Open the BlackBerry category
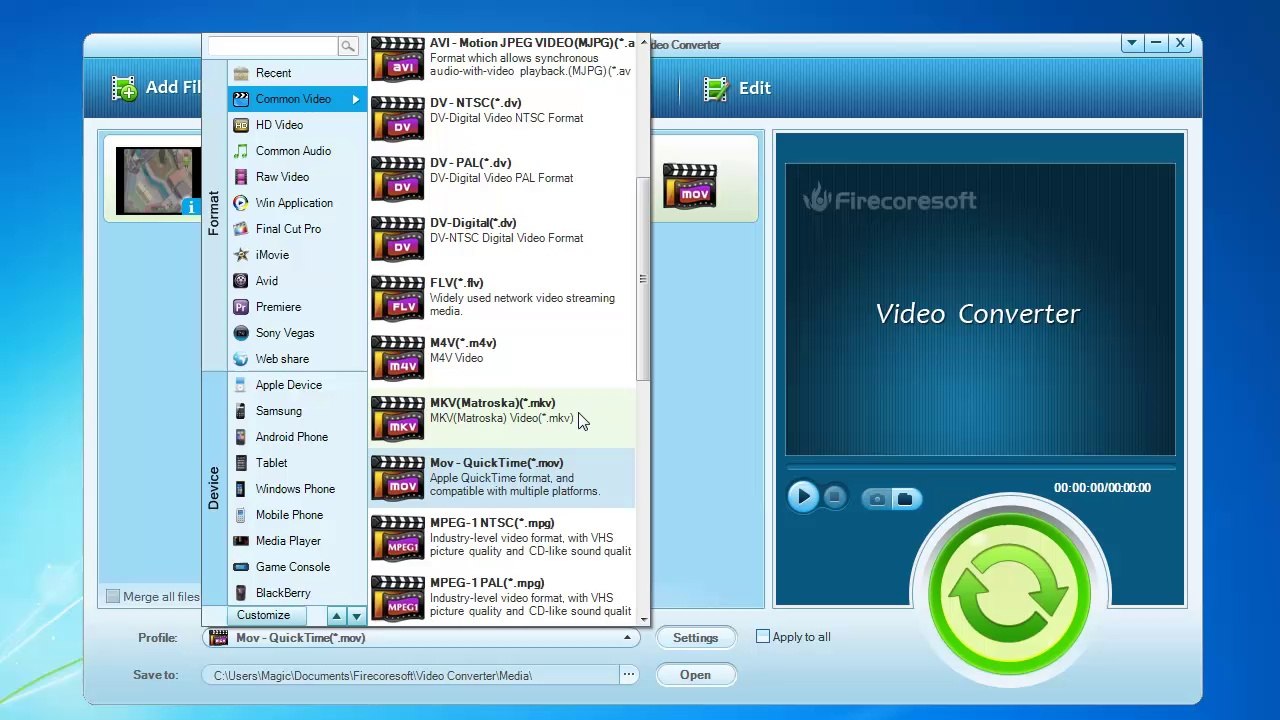 click(297, 593)
